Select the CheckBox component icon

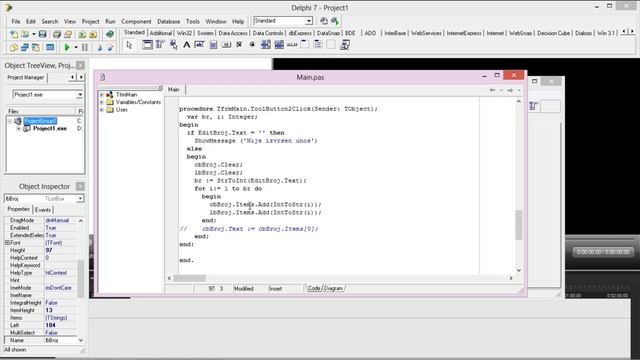239,45
